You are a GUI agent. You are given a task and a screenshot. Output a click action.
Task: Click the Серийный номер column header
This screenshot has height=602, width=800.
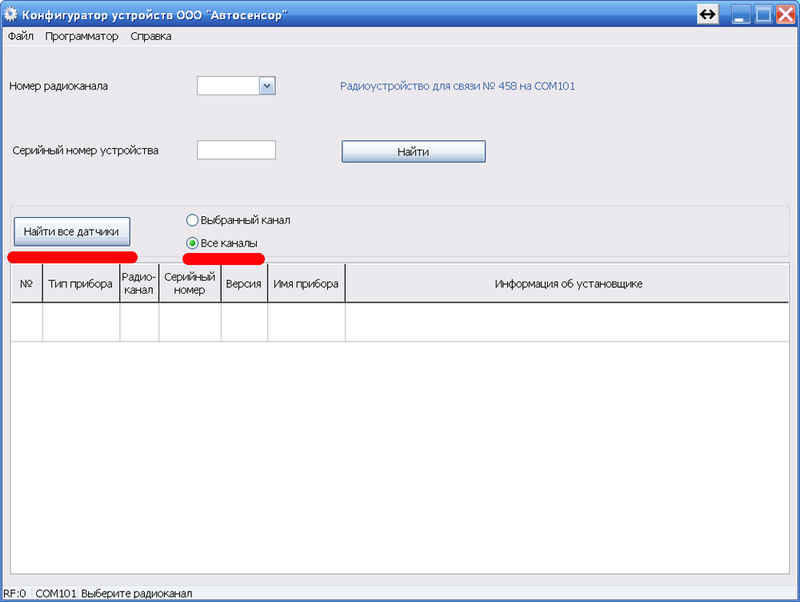coord(190,283)
